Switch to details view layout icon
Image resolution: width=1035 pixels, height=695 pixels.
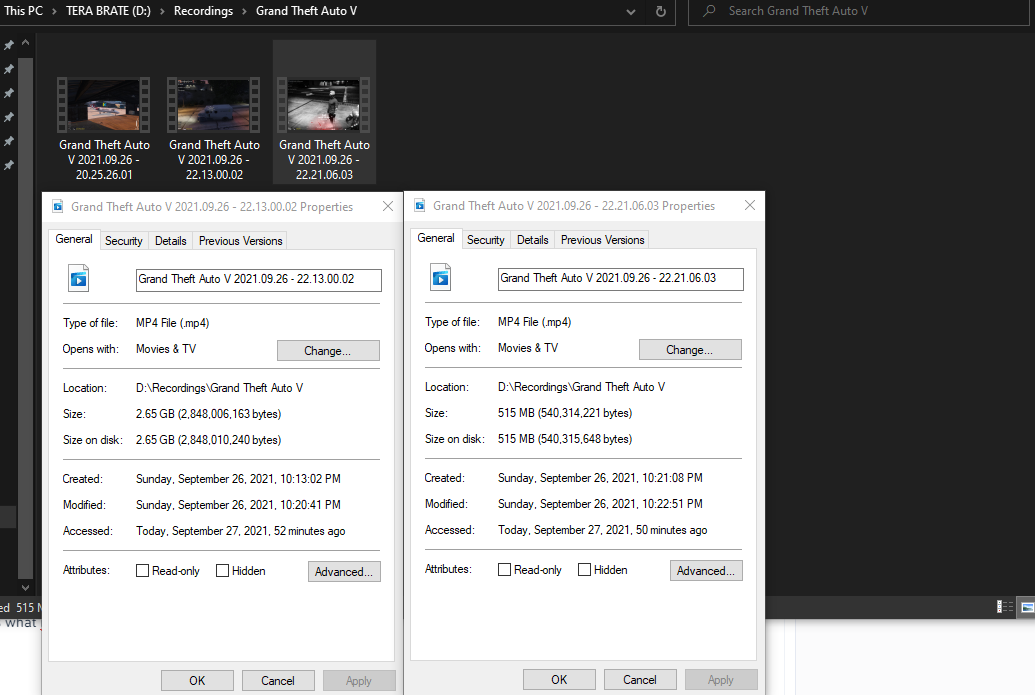(x=1005, y=607)
